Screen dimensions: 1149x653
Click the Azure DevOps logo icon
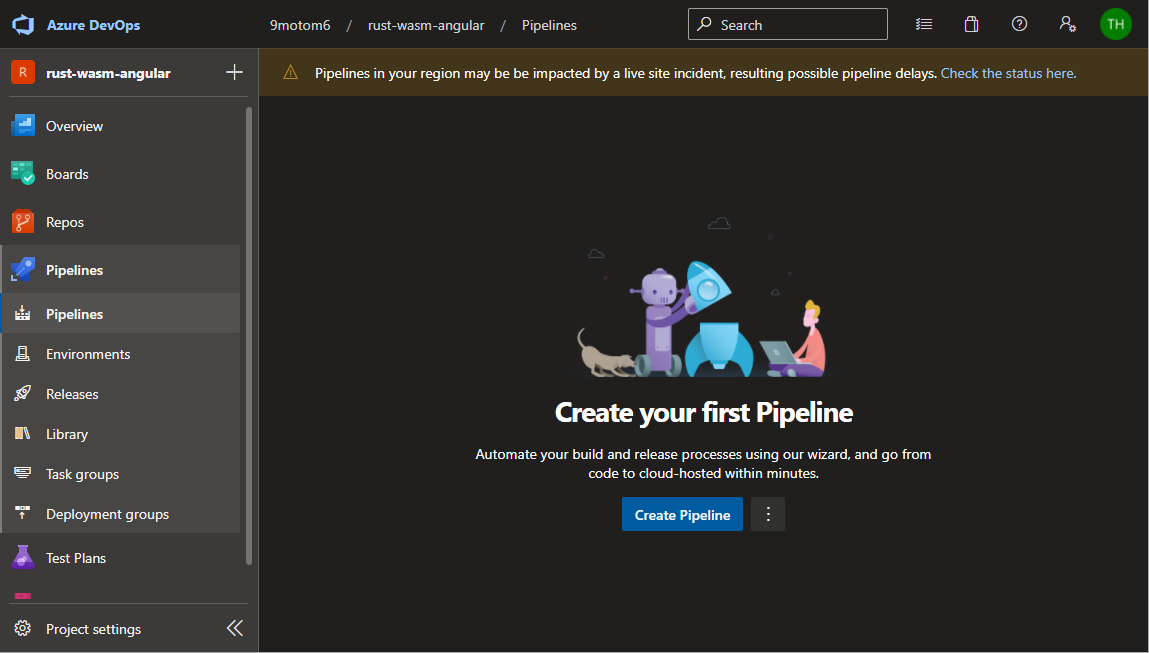pos(23,25)
